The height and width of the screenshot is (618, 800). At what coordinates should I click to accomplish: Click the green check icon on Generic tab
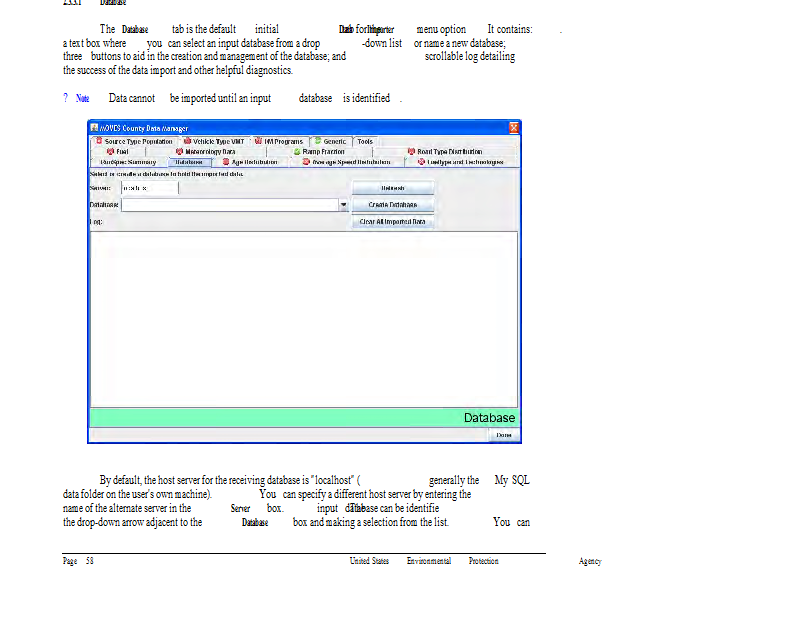click(317, 142)
